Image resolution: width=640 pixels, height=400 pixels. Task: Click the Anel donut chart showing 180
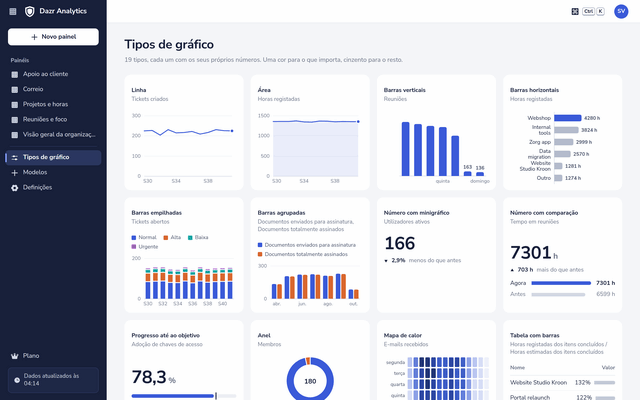click(310, 381)
